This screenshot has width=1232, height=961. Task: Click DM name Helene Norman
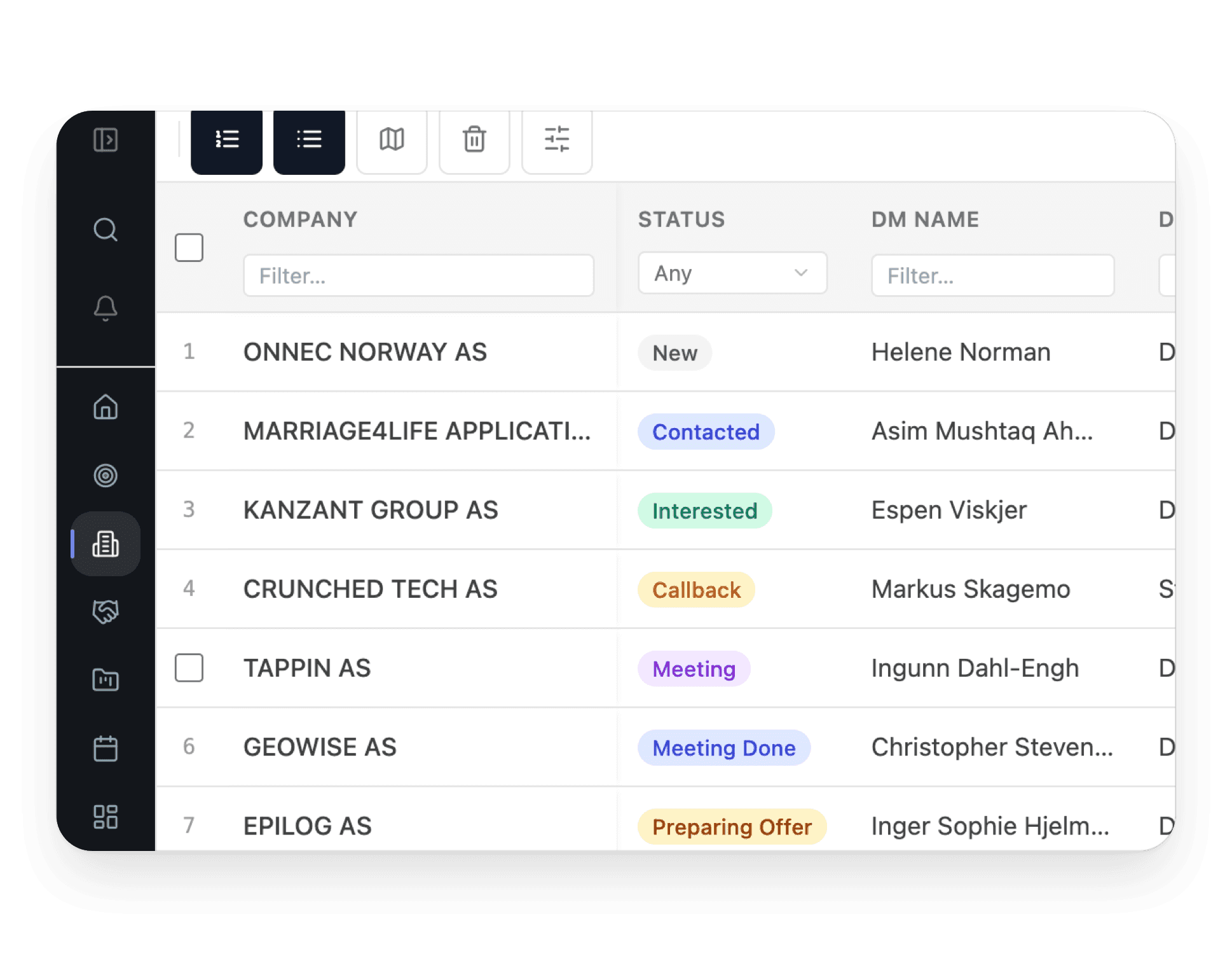(x=961, y=352)
